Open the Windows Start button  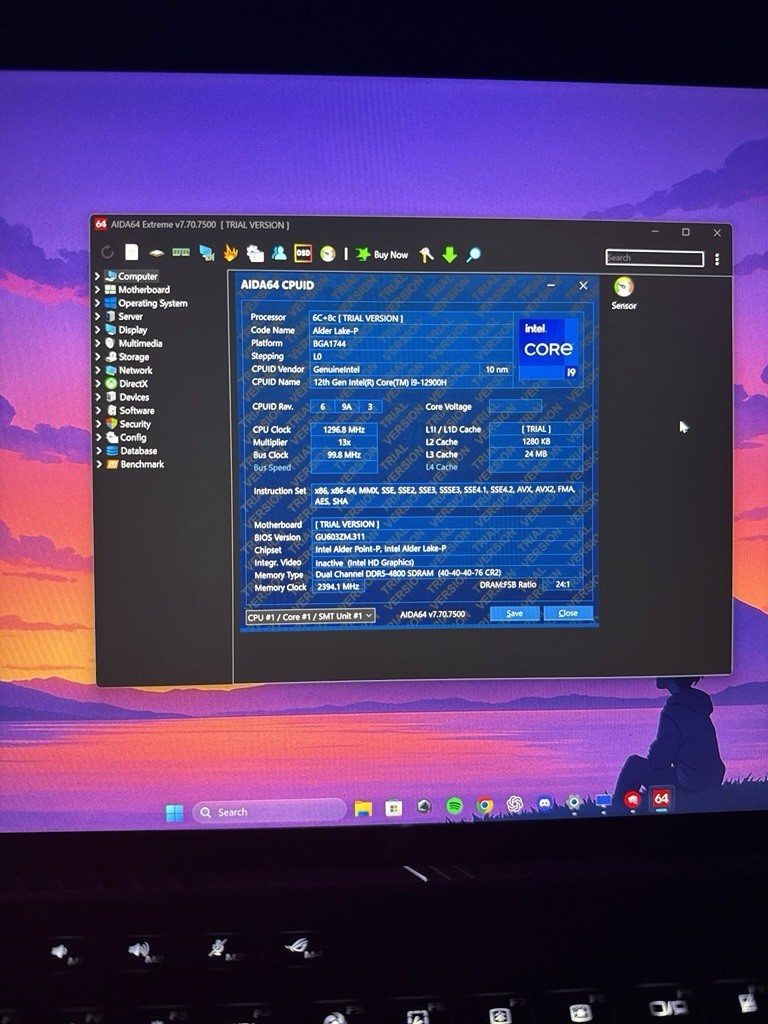coord(174,812)
